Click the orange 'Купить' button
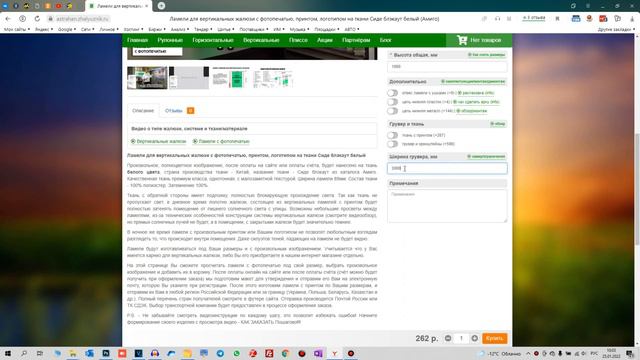This screenshot has width=640, height=360. pos(494,338)
